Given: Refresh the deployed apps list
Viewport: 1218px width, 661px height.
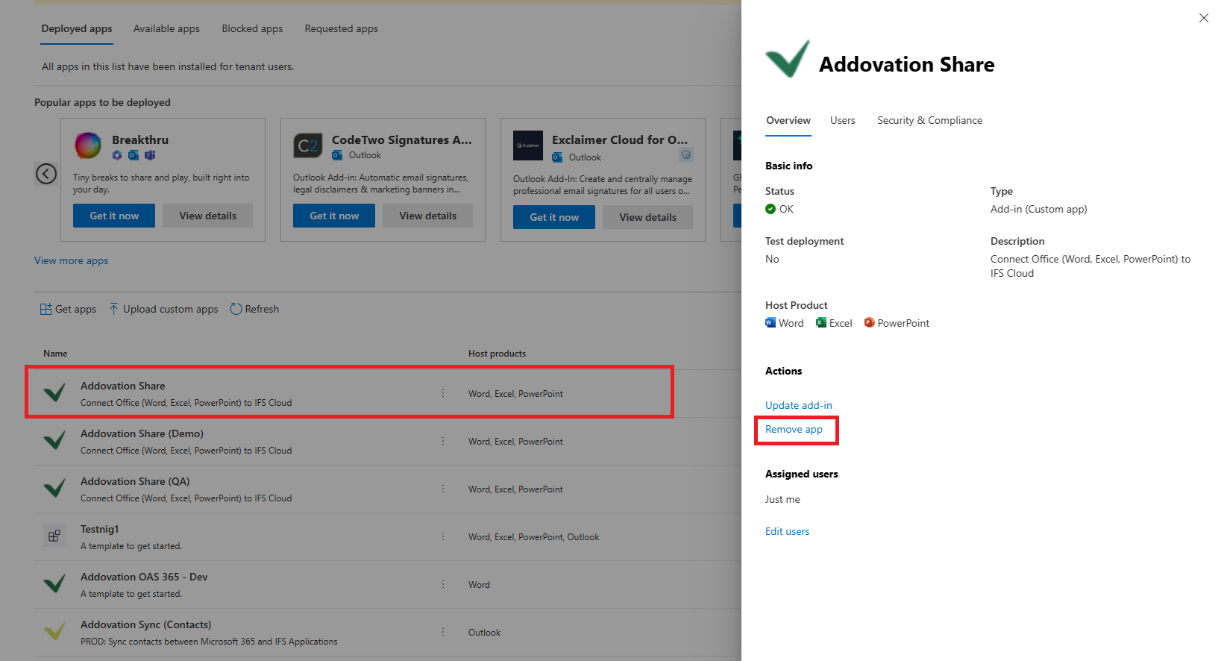Looking at the screenshot, I should coord(254,309).
